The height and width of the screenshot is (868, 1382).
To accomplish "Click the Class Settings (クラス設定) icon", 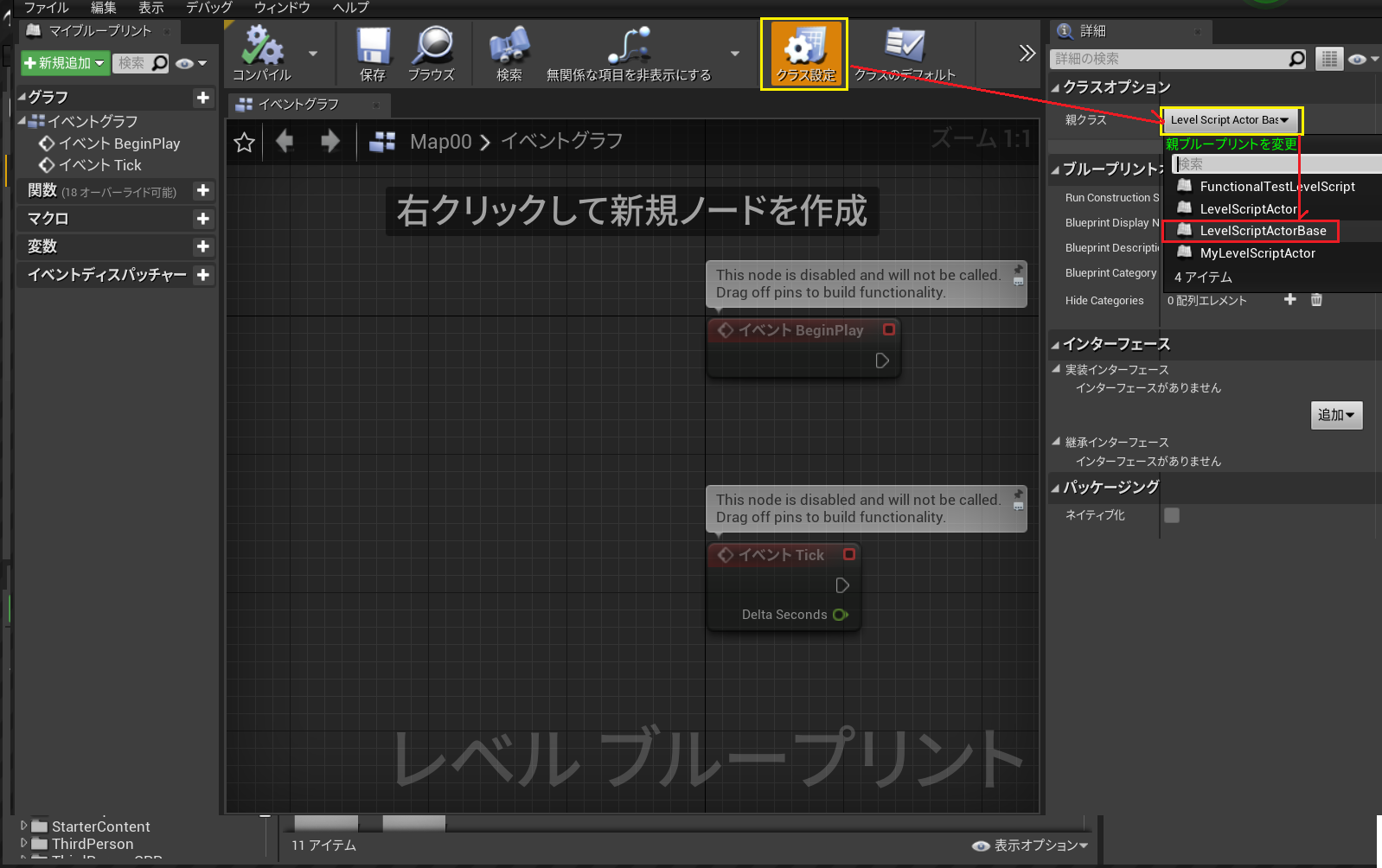I will tap(805, 54).
